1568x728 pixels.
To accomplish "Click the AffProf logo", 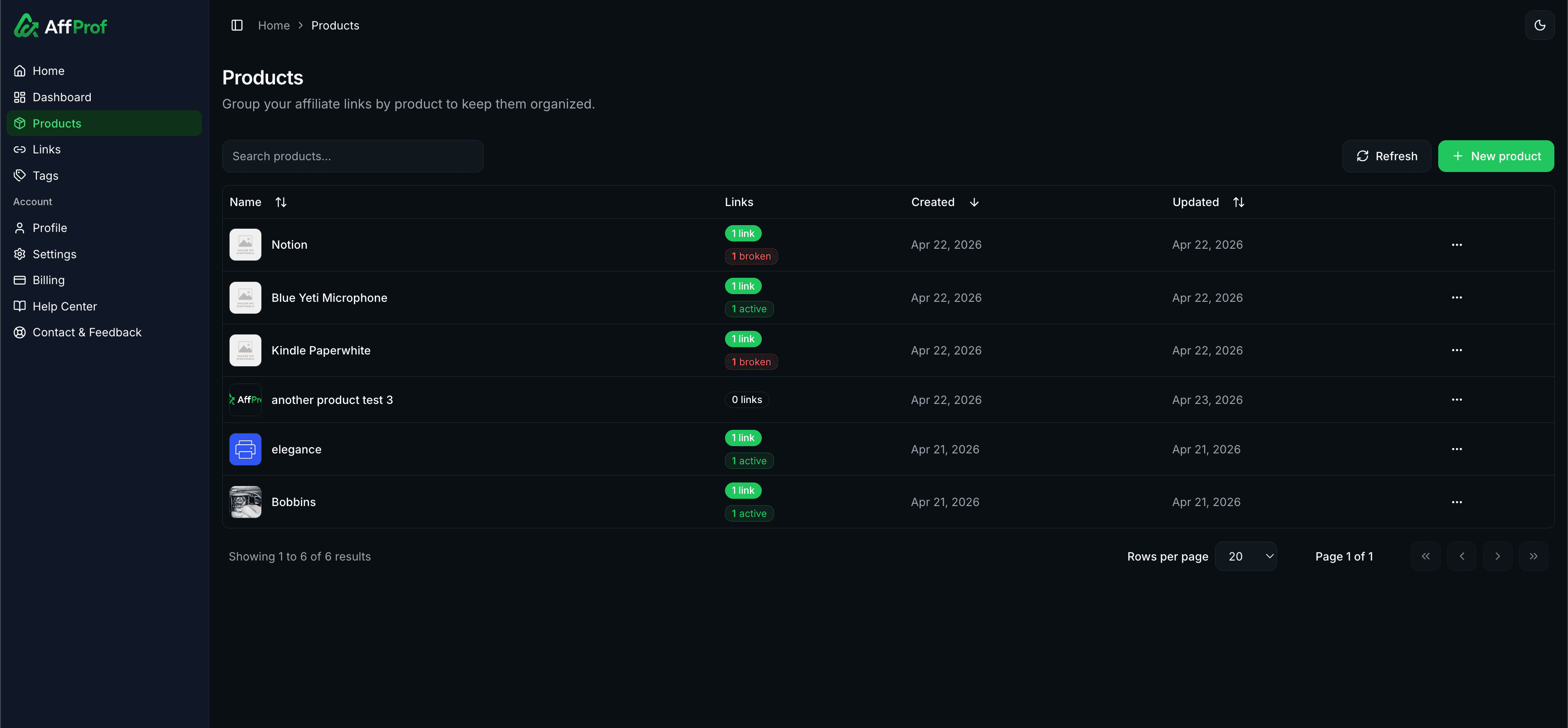I will point(60,25).
